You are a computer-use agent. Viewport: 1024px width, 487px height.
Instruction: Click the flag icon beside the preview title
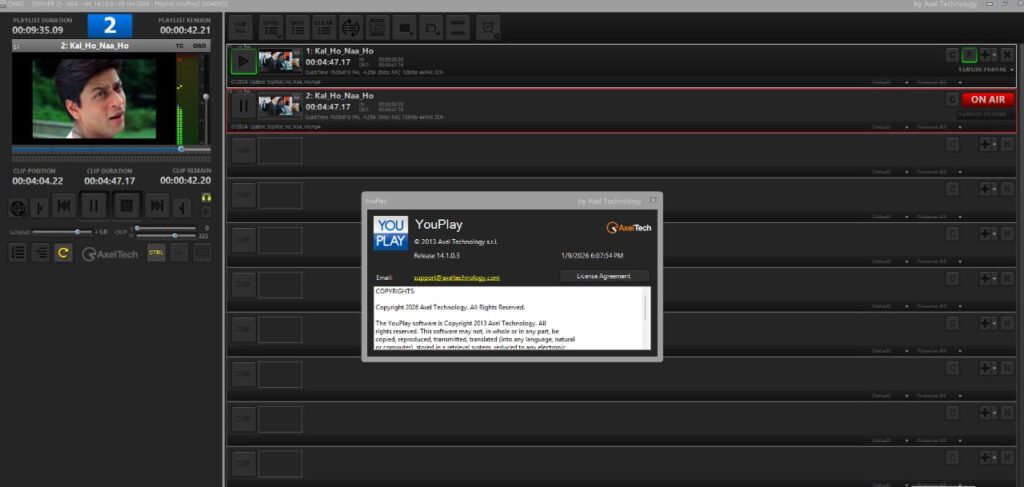click(17, 46)
